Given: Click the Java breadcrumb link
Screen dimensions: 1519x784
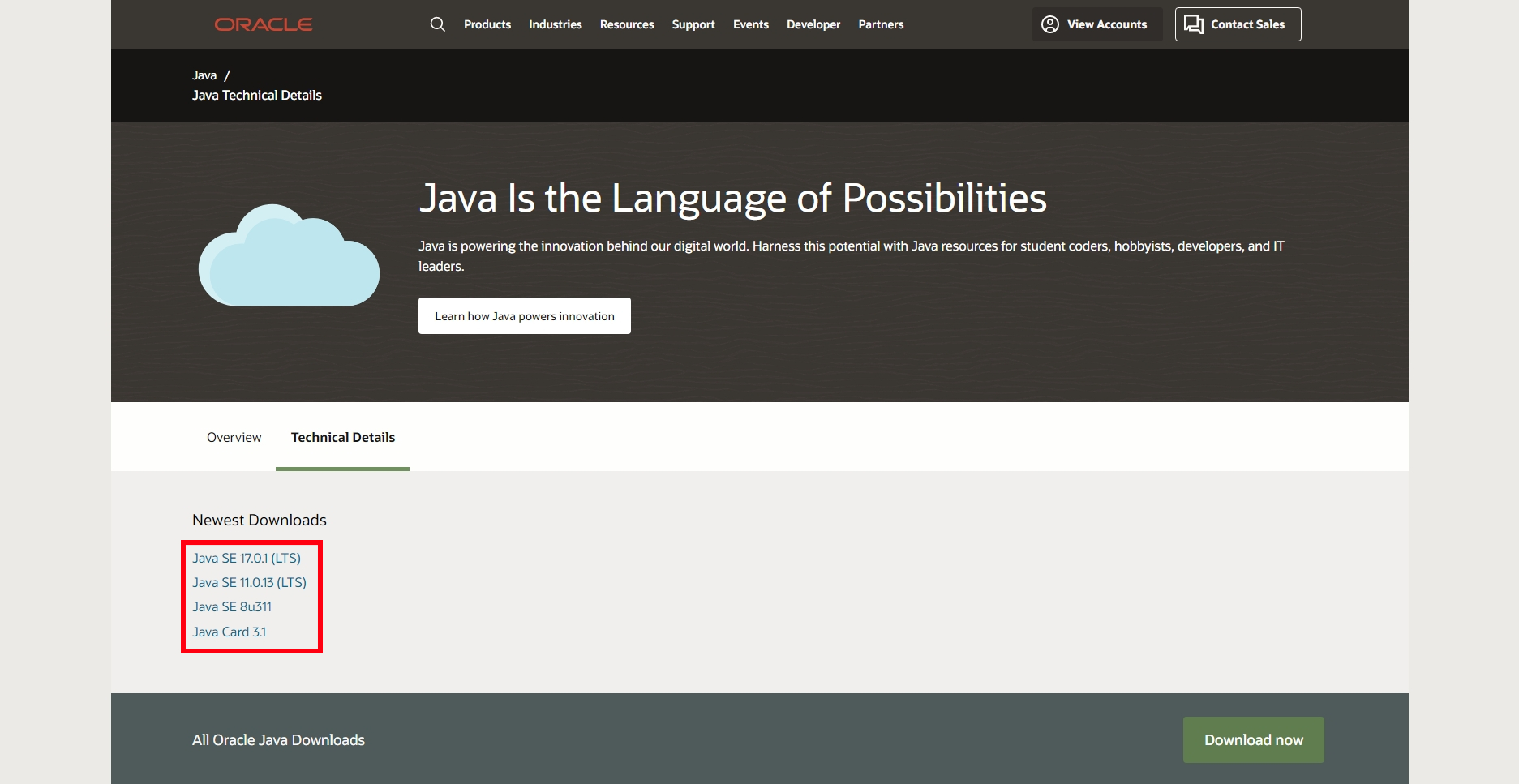Looking at the screenshot, I should pos(204,75).
